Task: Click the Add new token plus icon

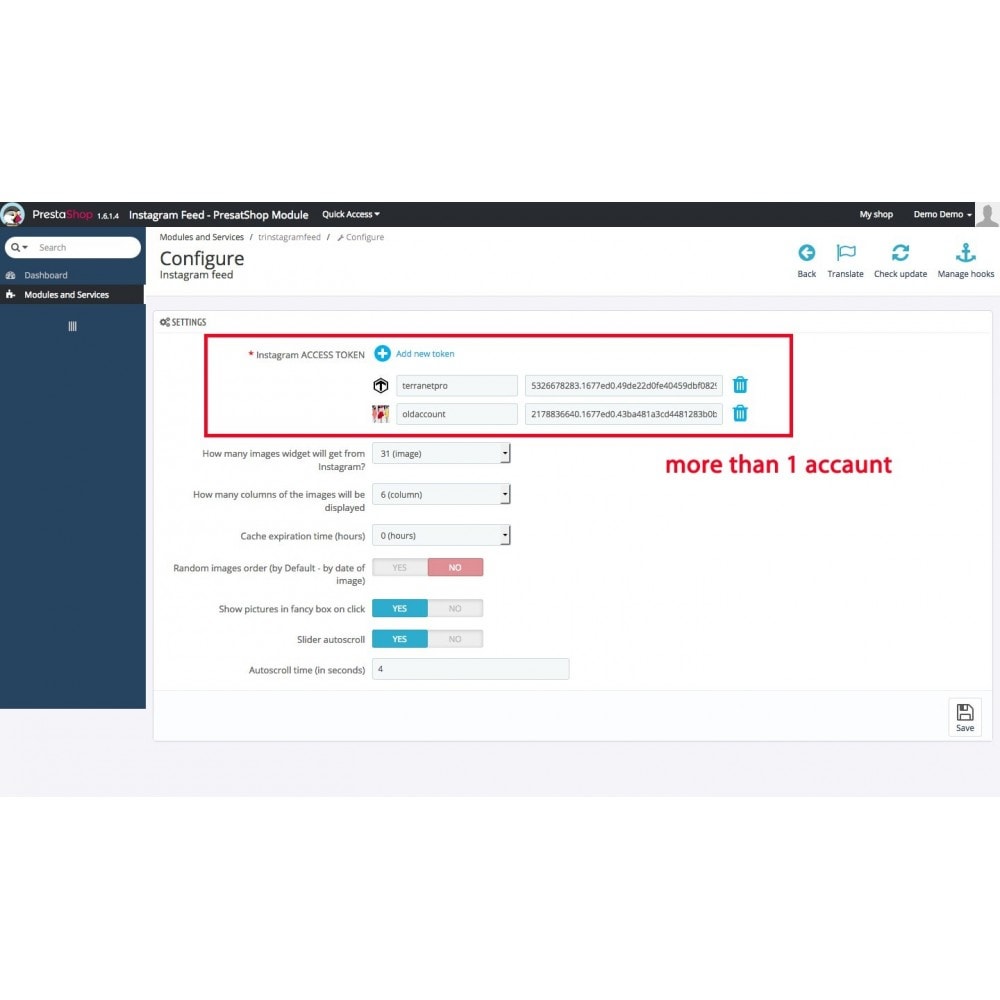Action: (382, 353)
